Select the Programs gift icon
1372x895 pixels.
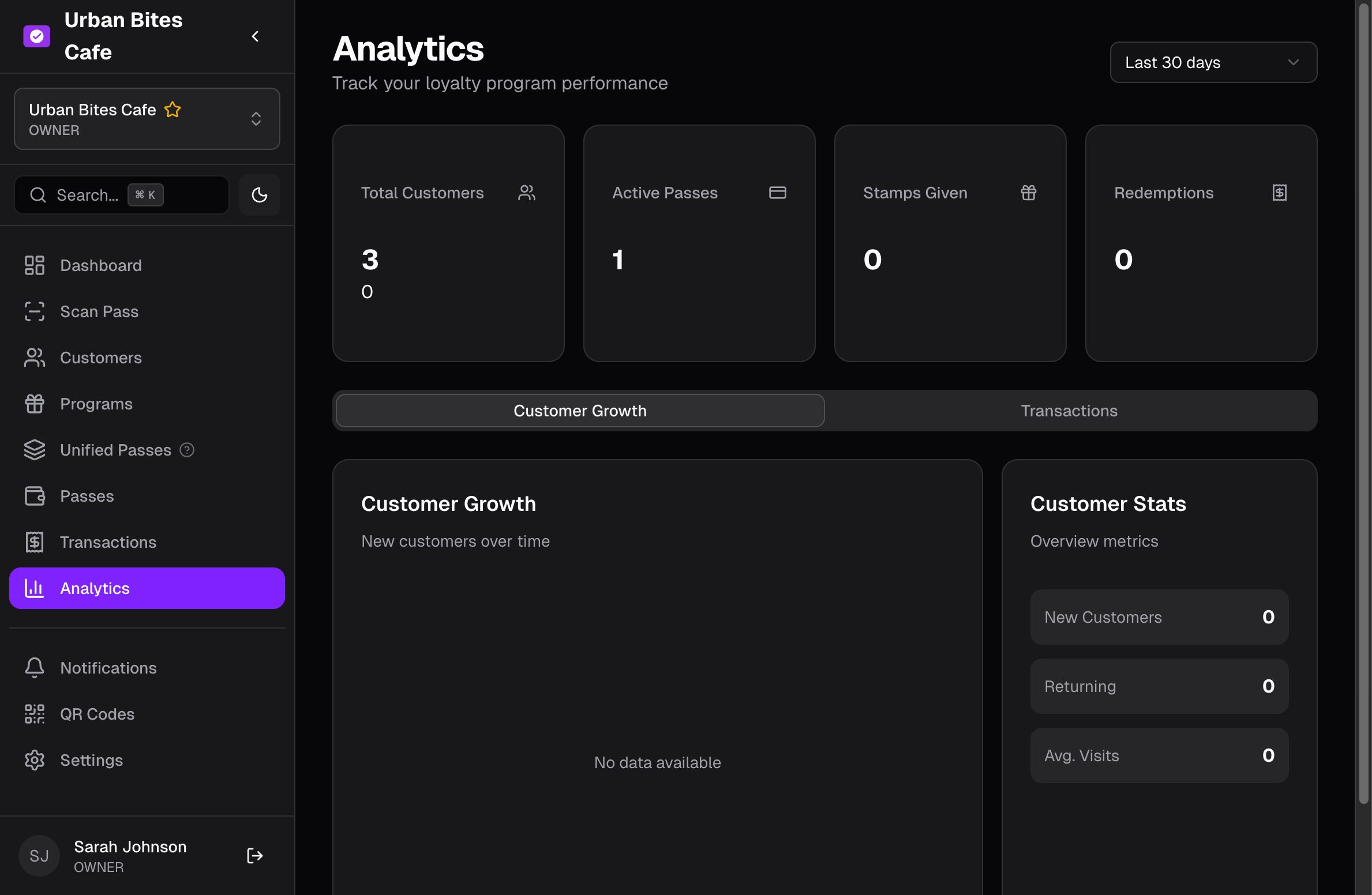[35, 404]
